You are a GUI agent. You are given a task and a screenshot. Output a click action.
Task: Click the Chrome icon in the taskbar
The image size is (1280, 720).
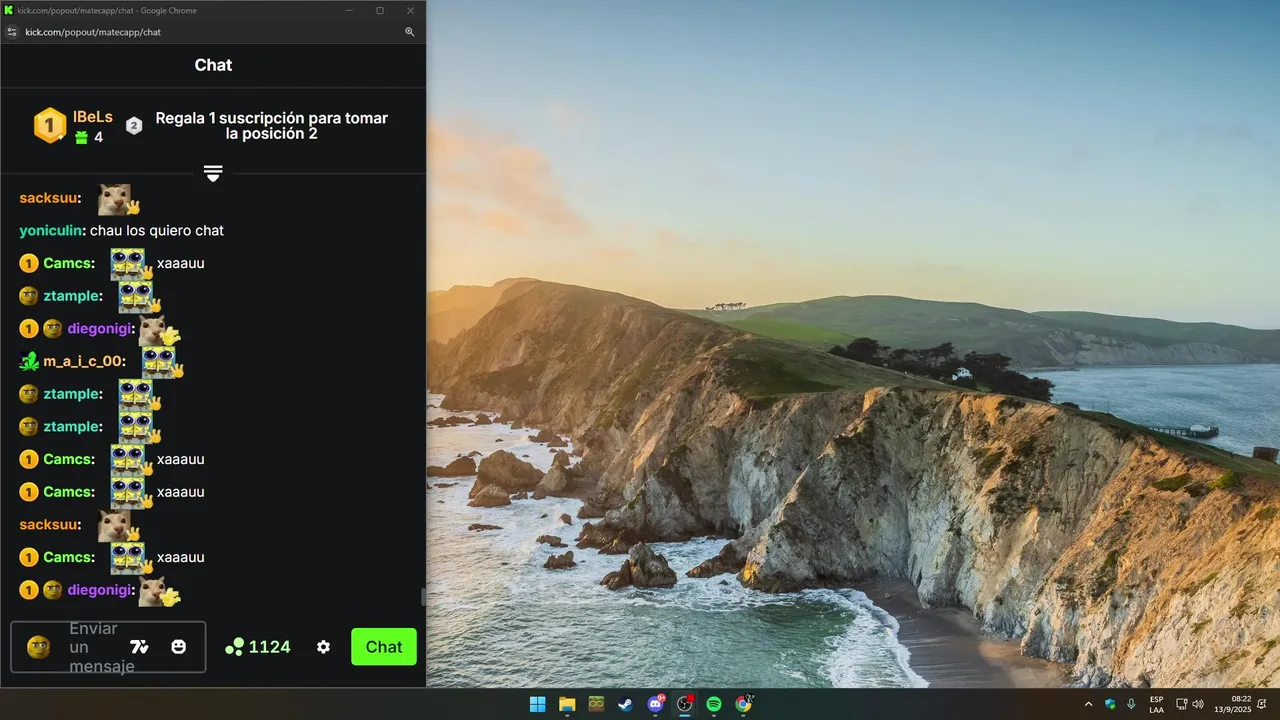point(743,704)
